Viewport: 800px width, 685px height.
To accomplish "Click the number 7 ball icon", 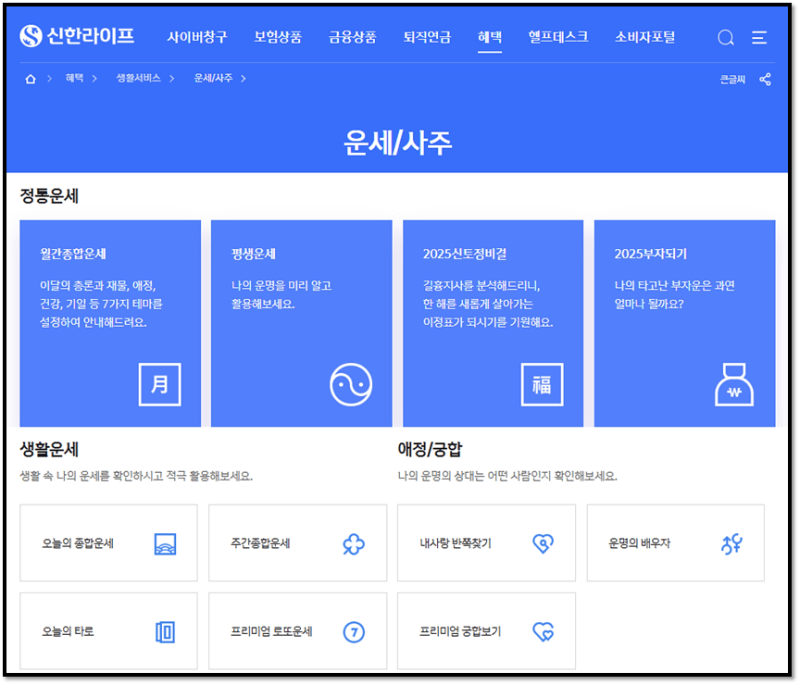I will (x=354, y=632).
